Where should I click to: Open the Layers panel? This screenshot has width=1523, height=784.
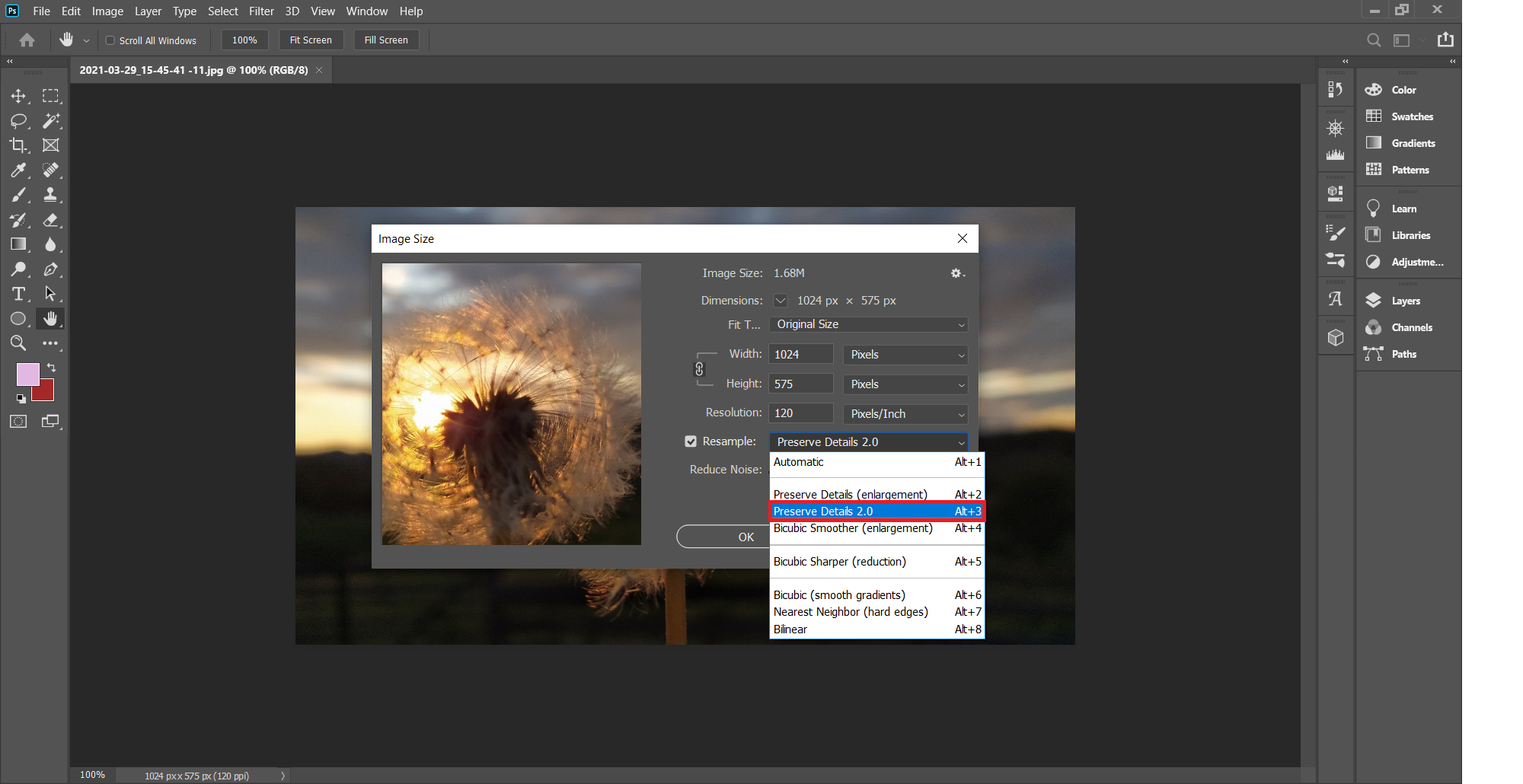pyautogui.click(x=1405, y=301)
